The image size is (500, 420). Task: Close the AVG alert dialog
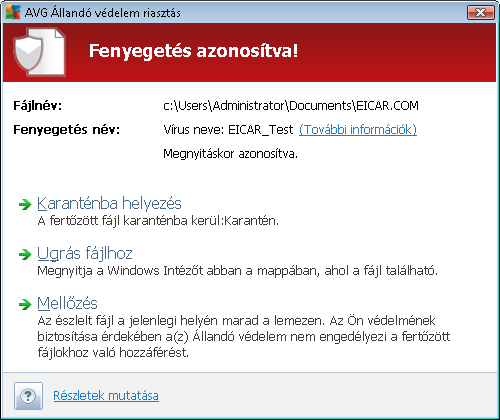tap(480, 13)
